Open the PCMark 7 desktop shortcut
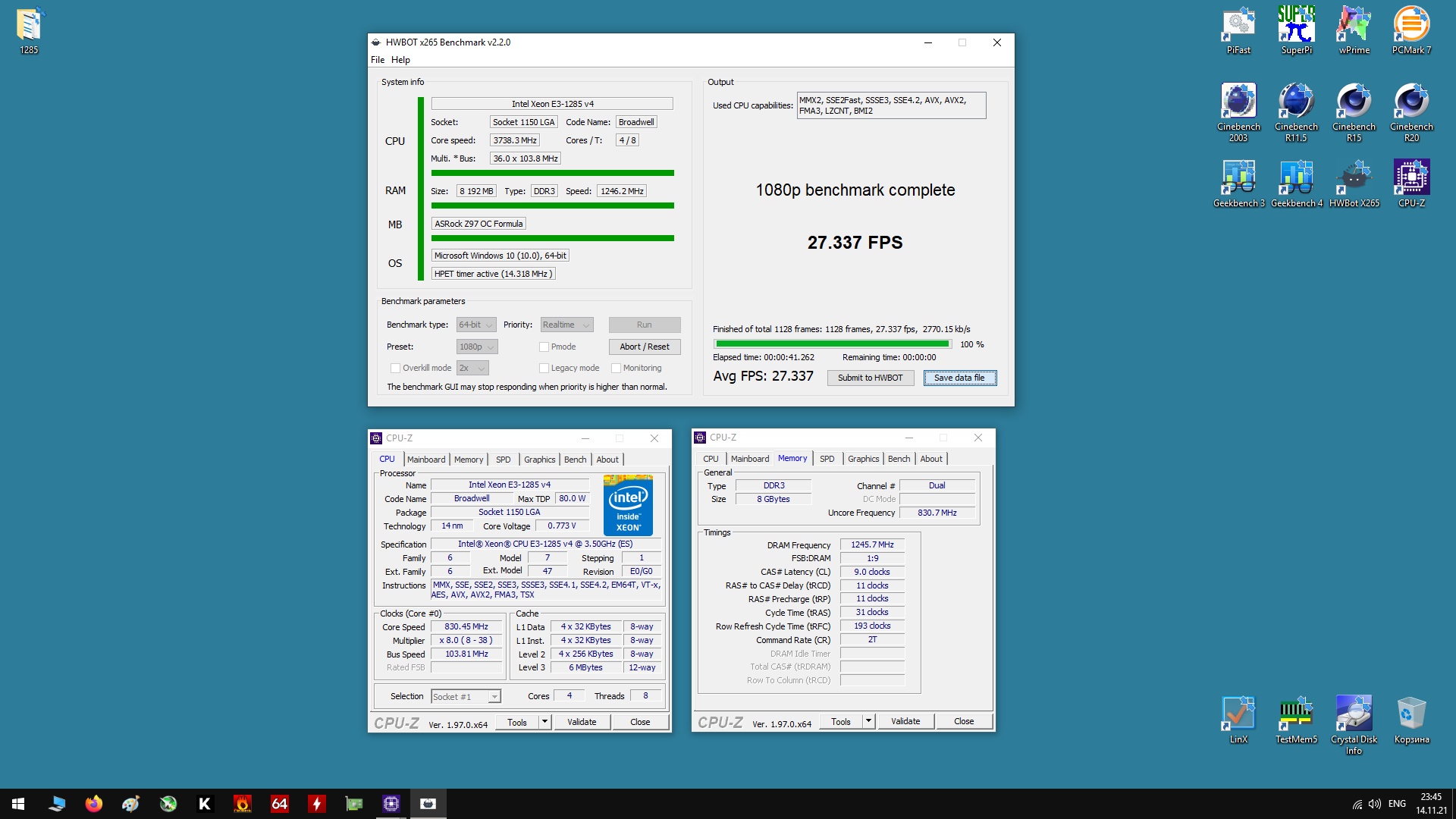The height and width of the screenshot is (819, 1456). [x=1411, y=31]
